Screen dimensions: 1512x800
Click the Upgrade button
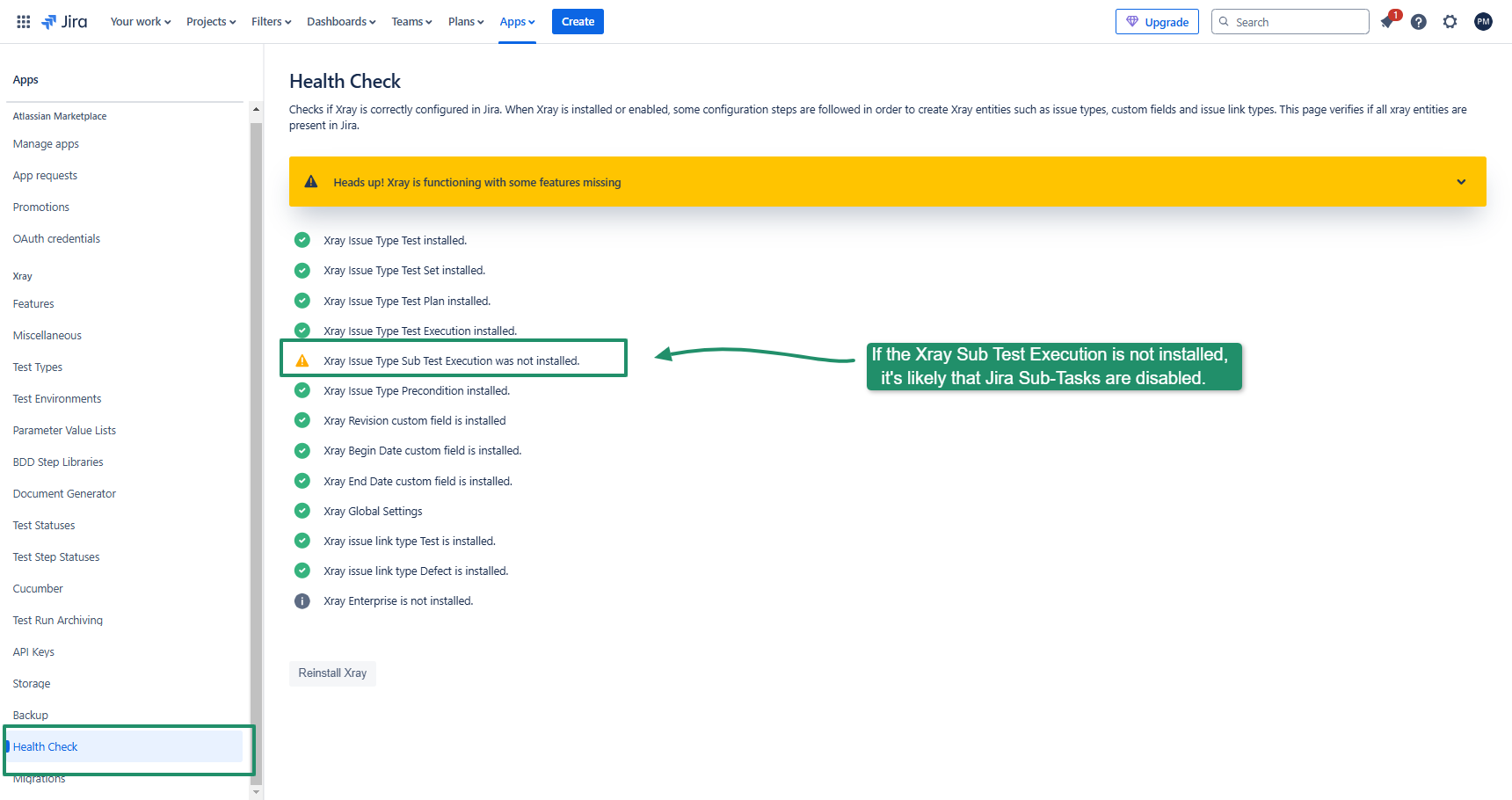click(x=1157, y=22)
